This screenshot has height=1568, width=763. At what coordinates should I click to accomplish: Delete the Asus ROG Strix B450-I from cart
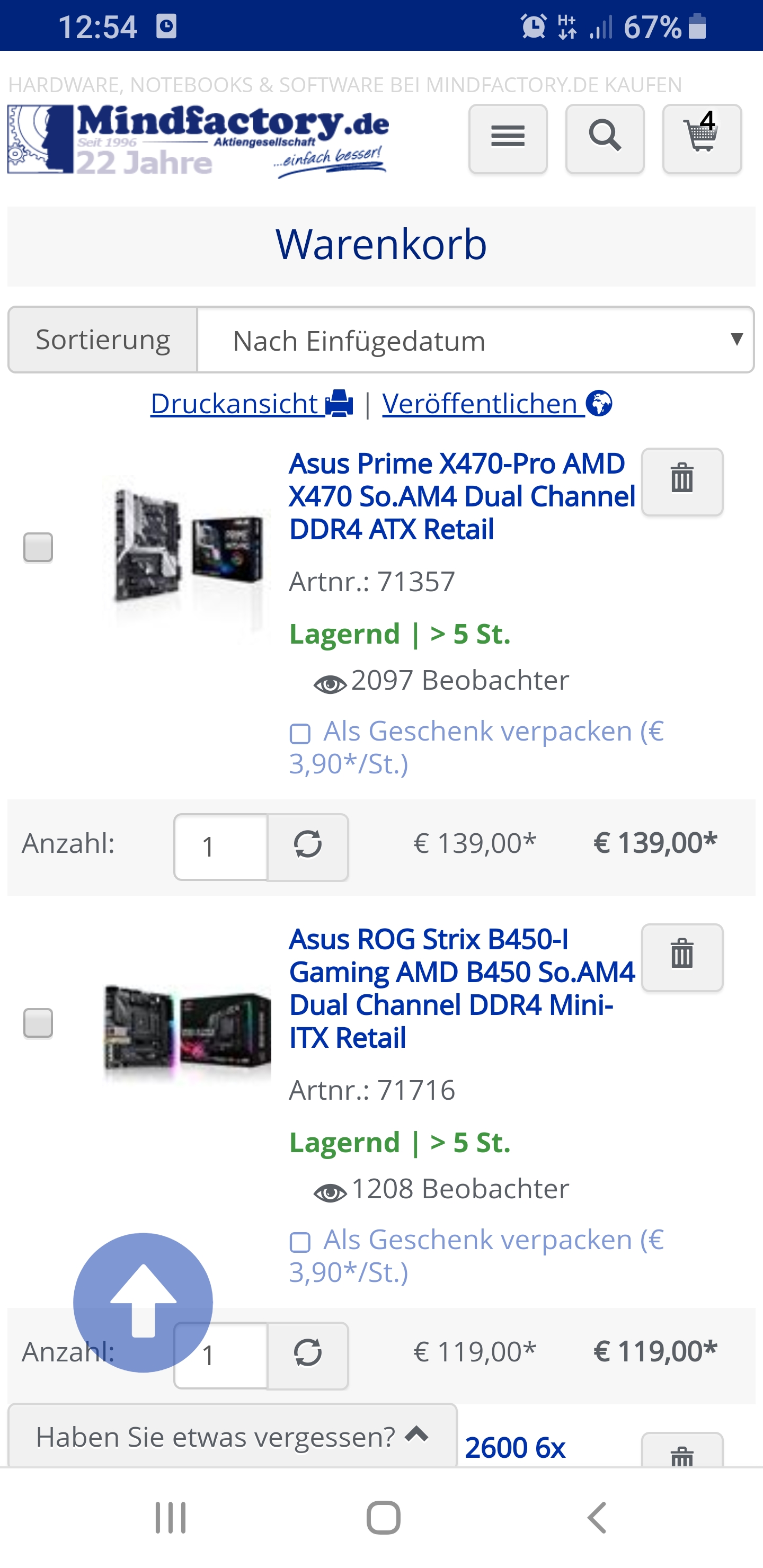pyautogui.click(x=681, y=957)
